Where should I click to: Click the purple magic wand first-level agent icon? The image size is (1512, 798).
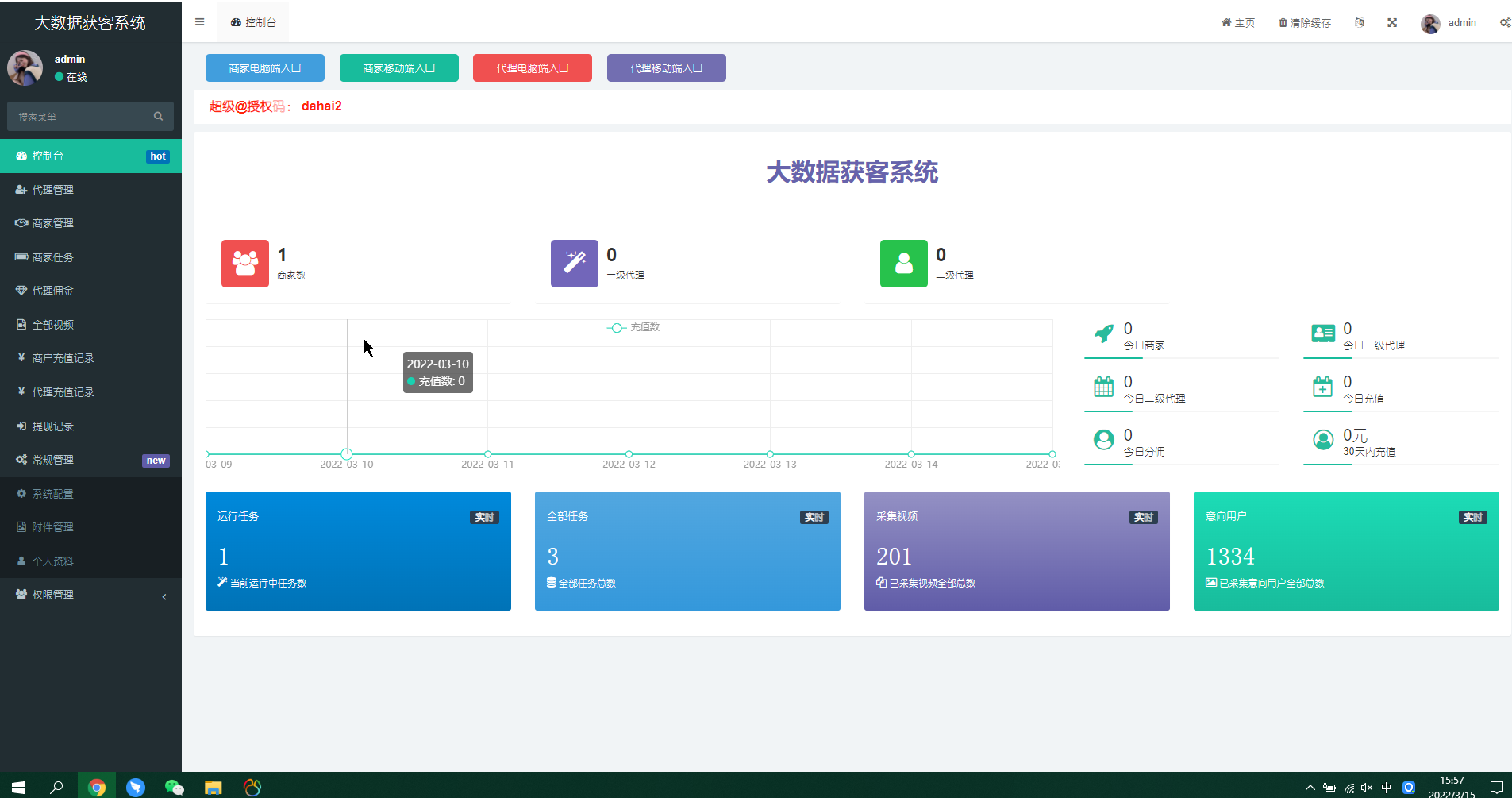click(574, 264)
